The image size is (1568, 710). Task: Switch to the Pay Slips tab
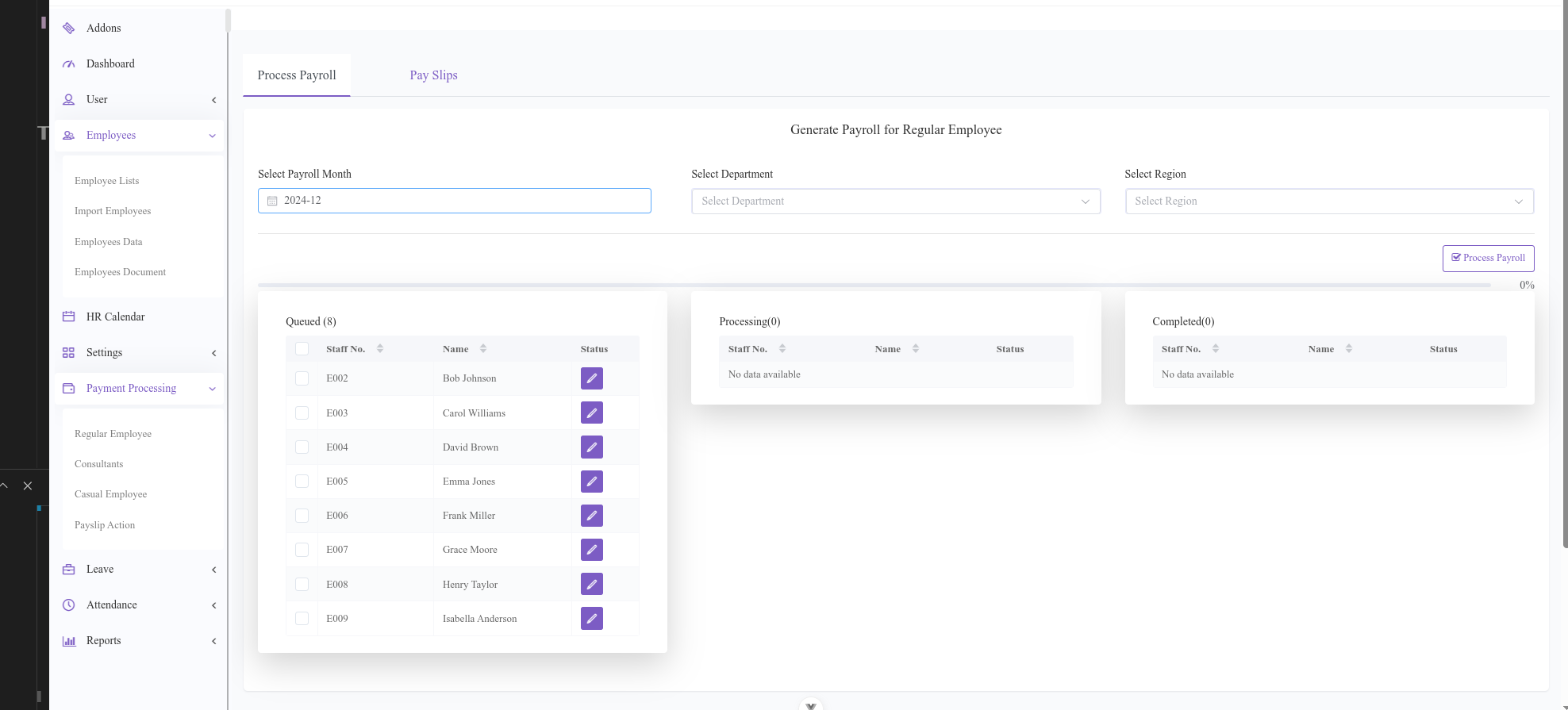point(433,75)
